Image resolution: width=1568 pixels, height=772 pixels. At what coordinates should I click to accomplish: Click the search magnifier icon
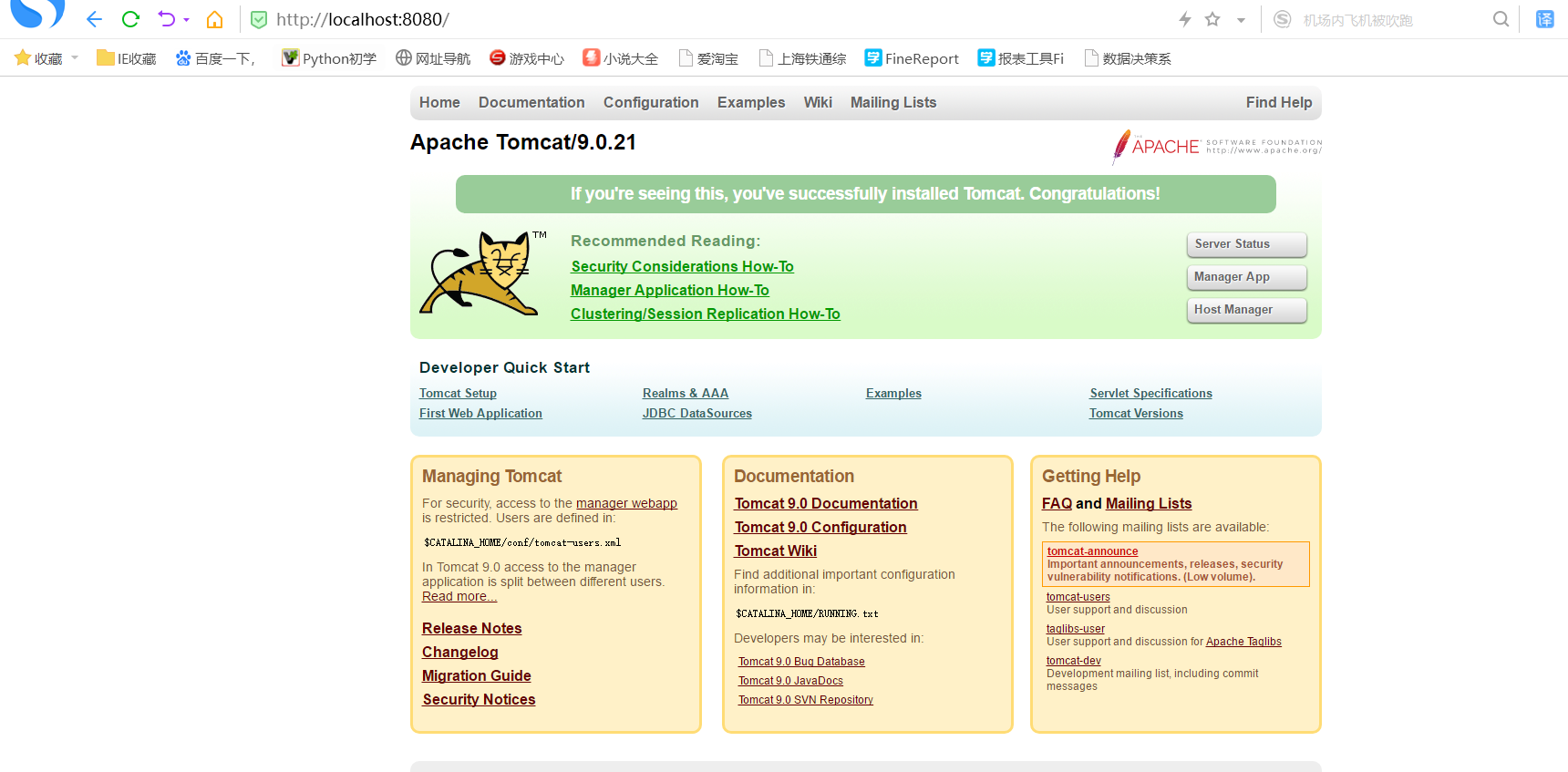click(1501, 19)
